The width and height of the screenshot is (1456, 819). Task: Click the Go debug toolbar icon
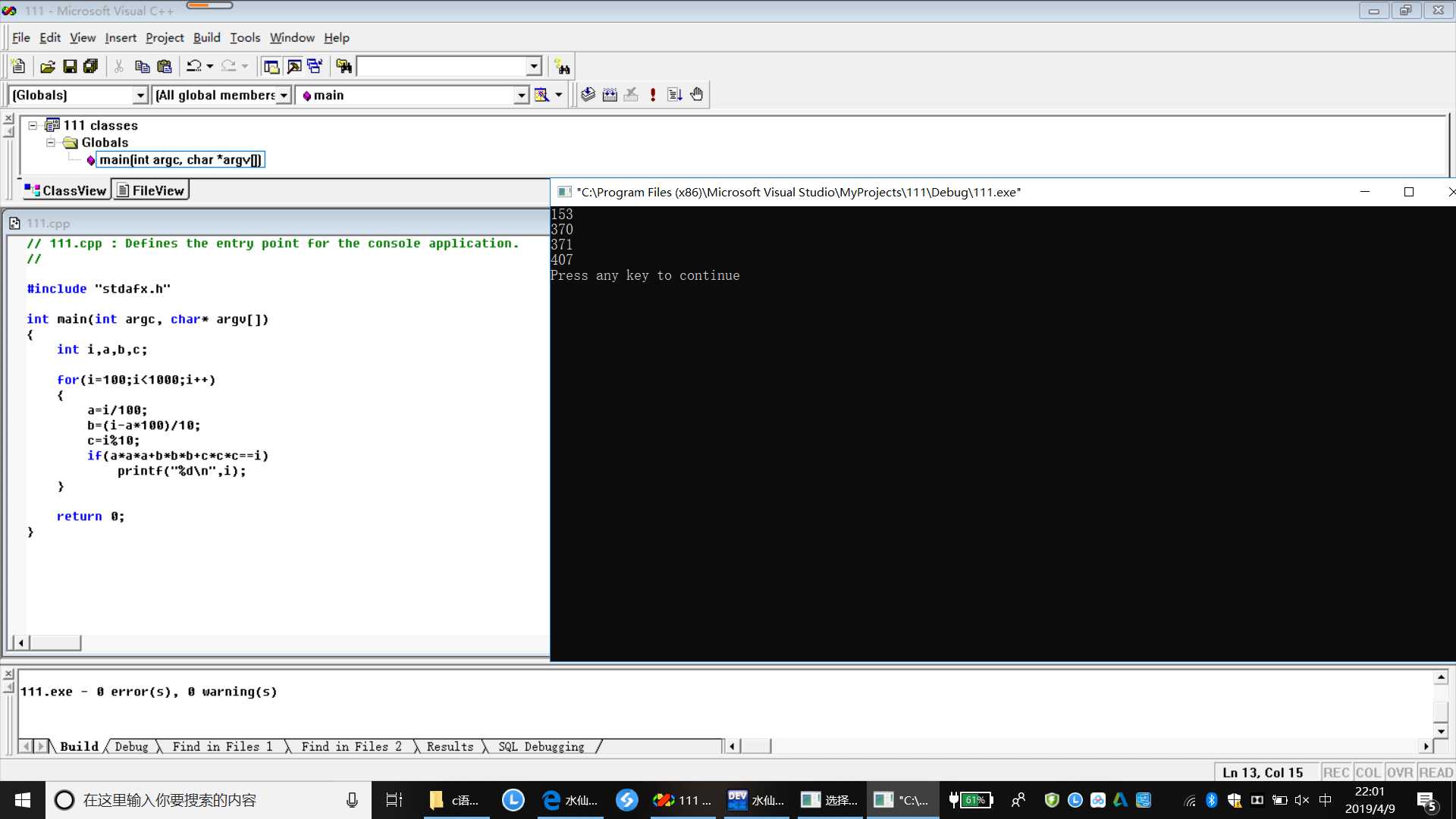coord(675,95)
